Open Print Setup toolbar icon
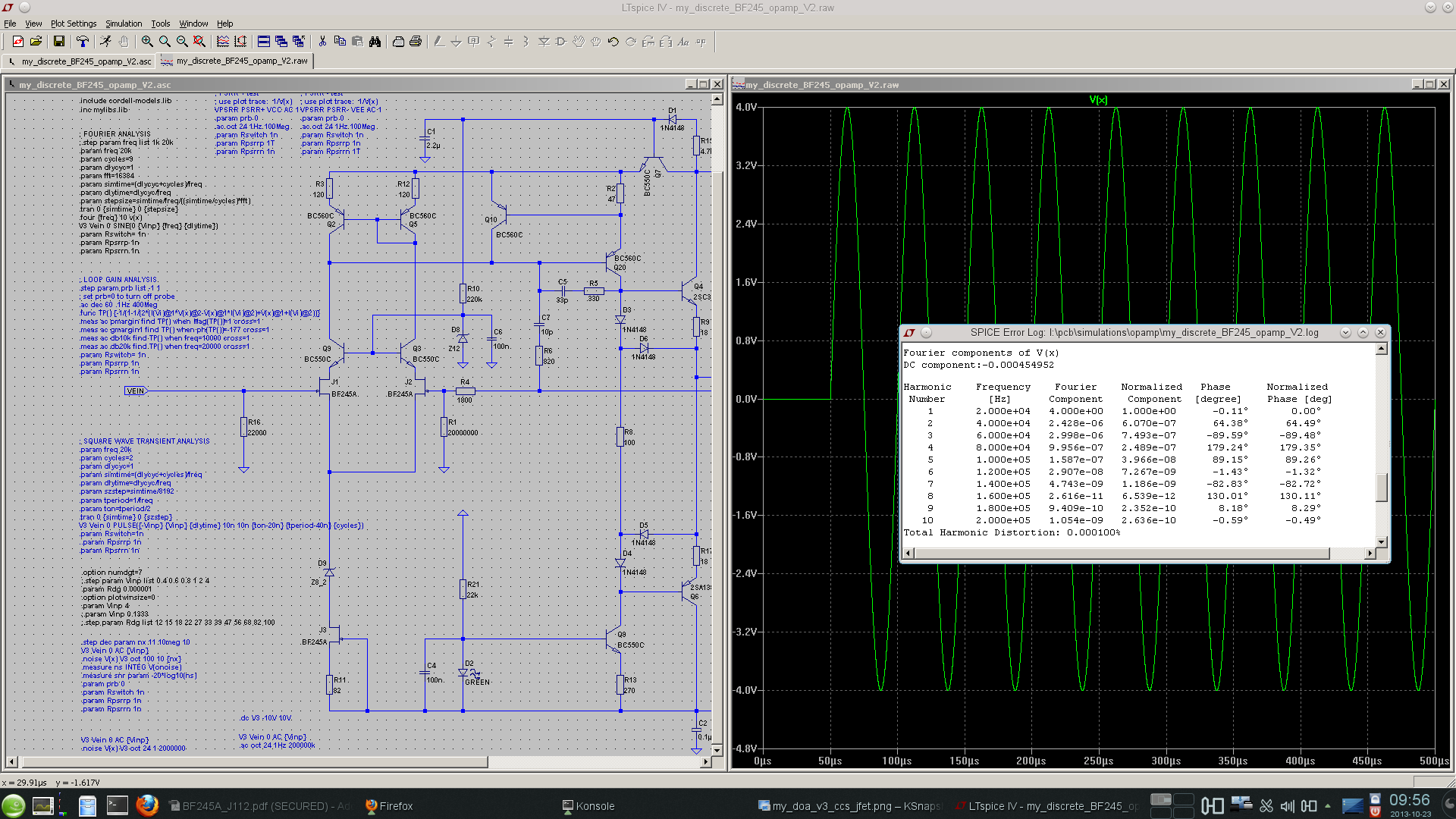The width and height of the screenshot is (1456, 819). coord(398,42)
